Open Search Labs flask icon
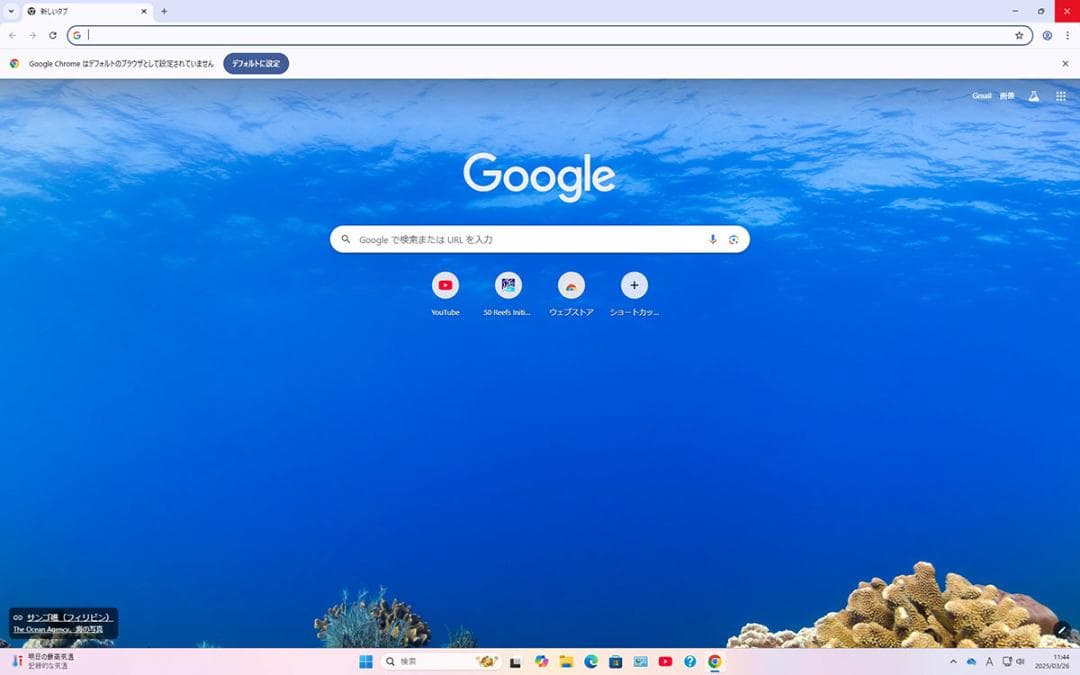1080x675 pixels. 1034,96
